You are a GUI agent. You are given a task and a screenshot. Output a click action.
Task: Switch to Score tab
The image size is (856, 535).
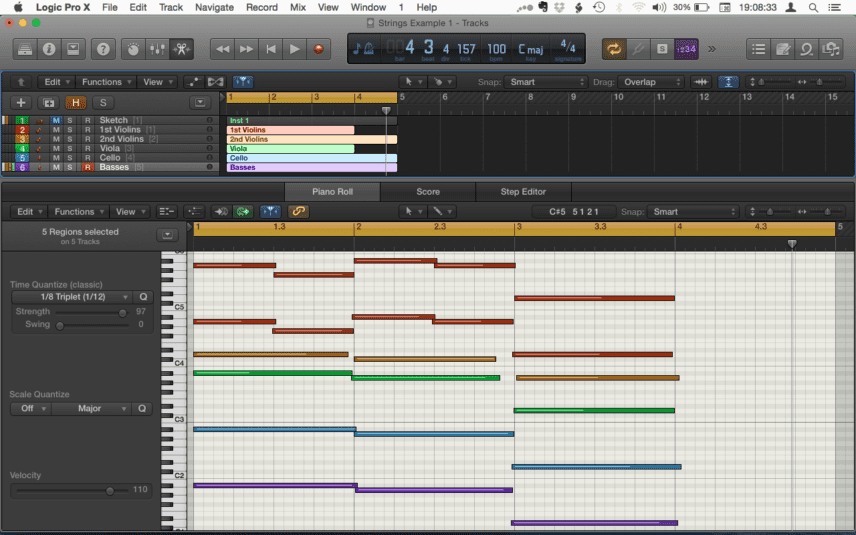[x=428, y=192]
